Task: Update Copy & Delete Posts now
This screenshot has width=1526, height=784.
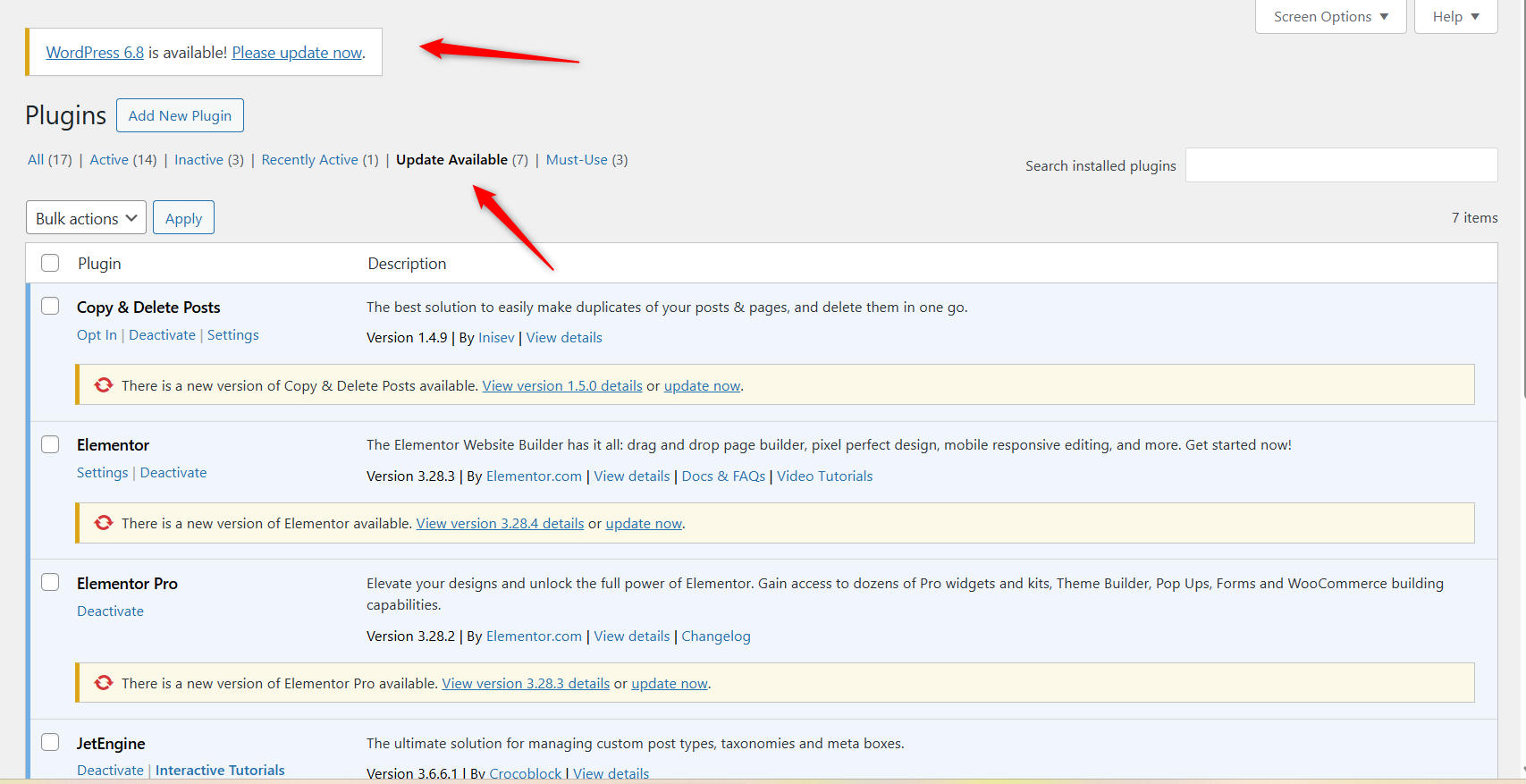Action: tap(702, 386)
